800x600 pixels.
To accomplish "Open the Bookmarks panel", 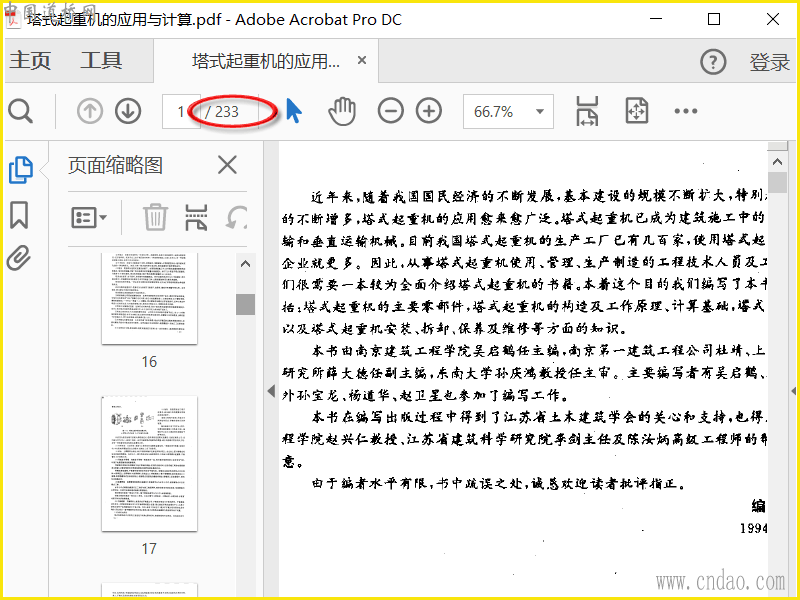I will pos(19,215).
